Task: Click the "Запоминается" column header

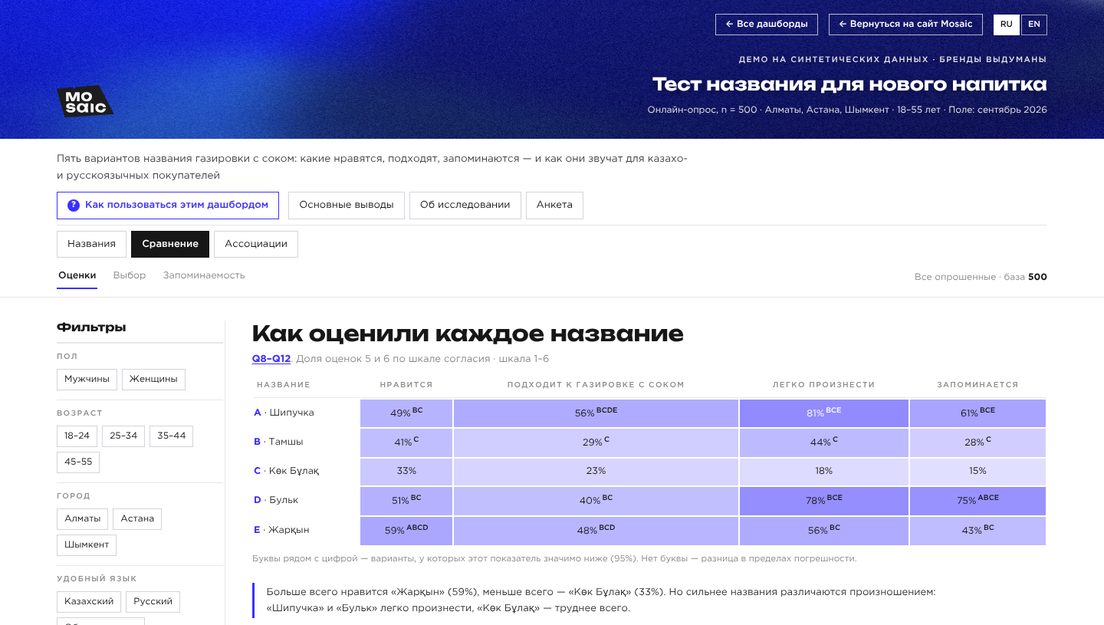Action: (x=977, y=384)
